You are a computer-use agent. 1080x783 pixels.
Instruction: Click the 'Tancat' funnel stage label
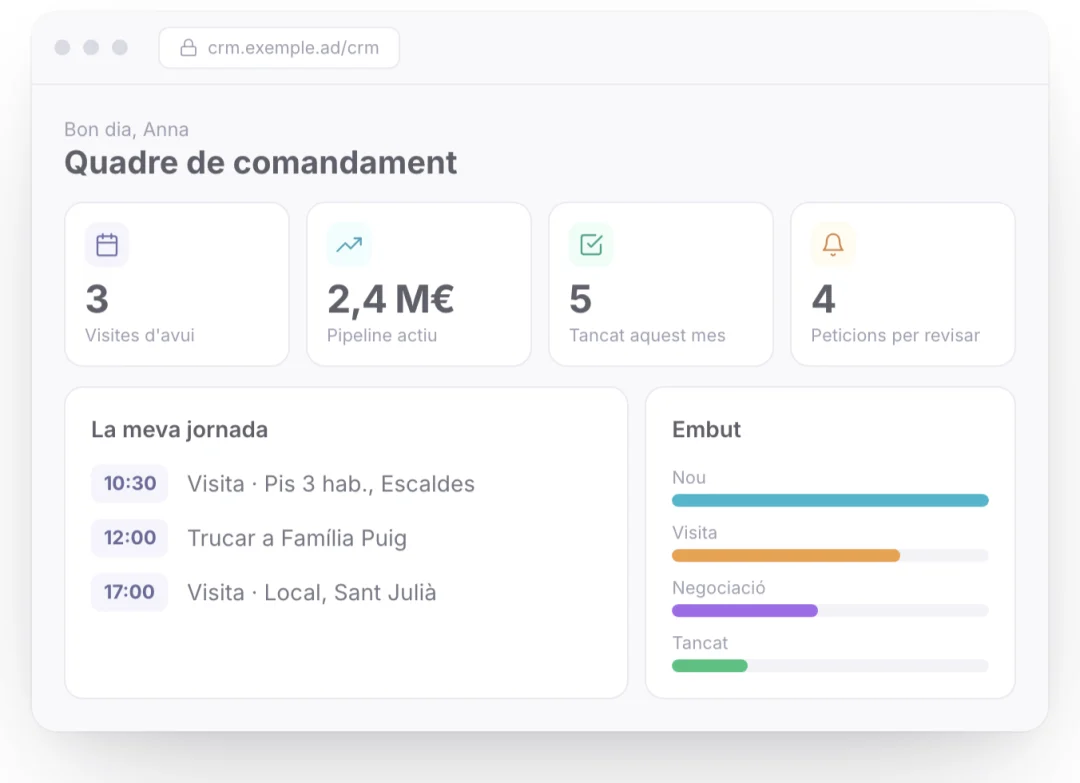tap(700, 643)
